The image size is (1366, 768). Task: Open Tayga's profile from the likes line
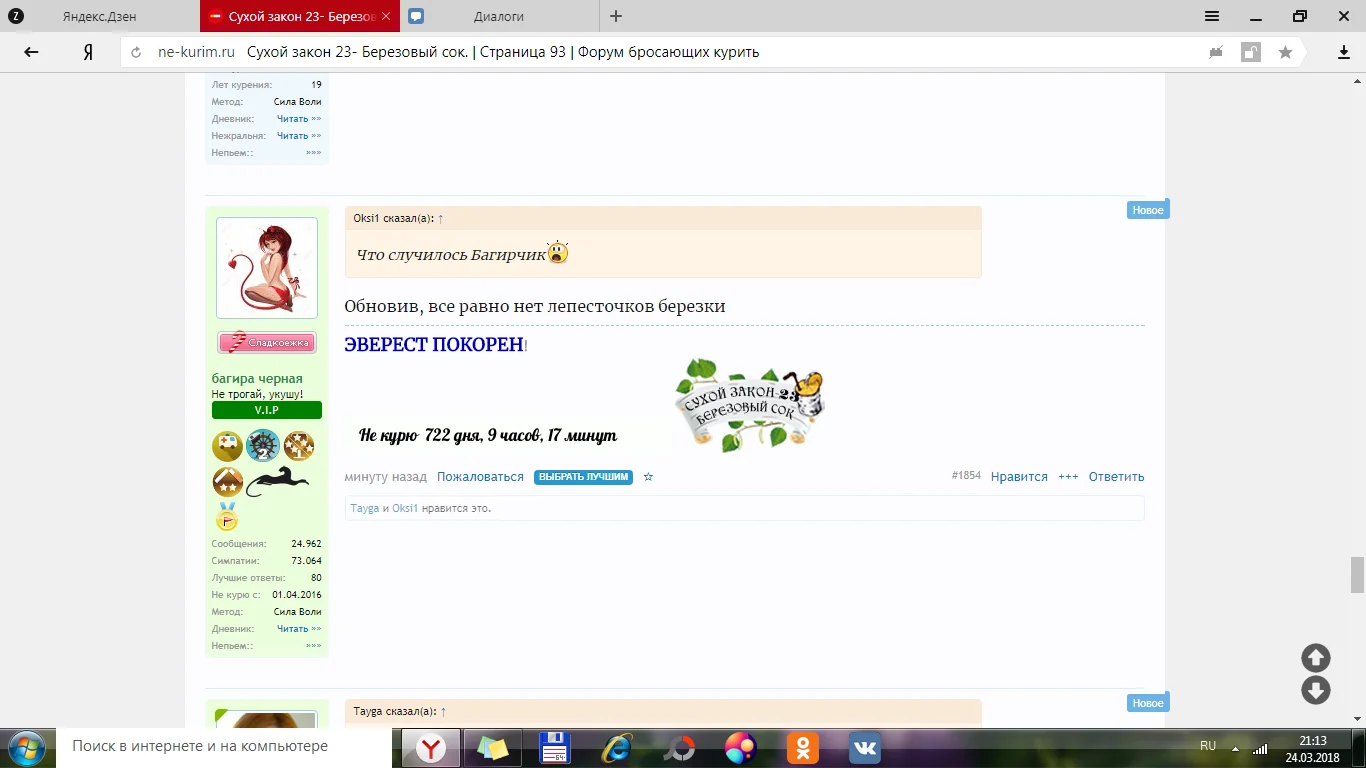pos(365,508)
